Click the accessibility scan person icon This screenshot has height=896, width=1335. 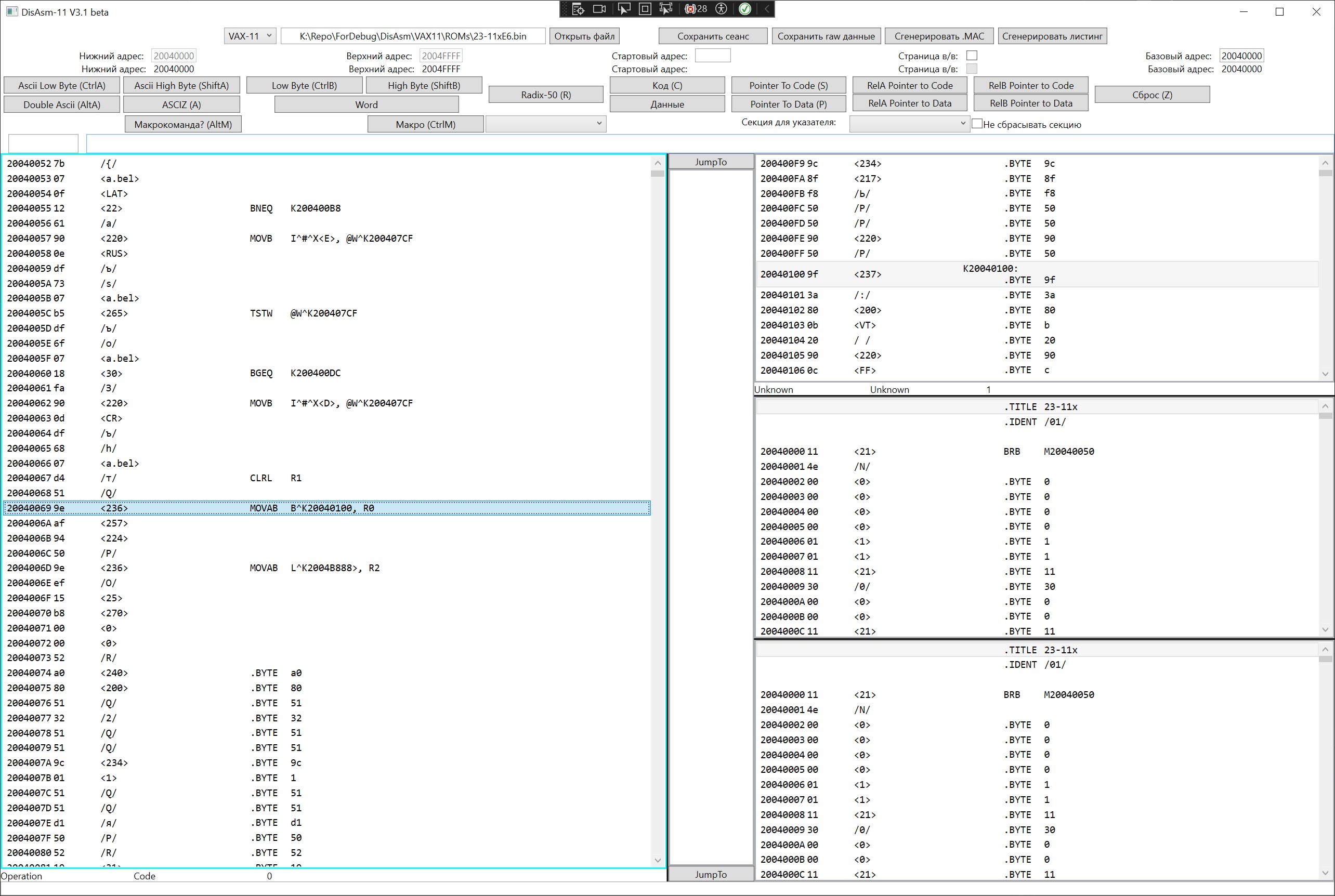[x=722, y=8]
